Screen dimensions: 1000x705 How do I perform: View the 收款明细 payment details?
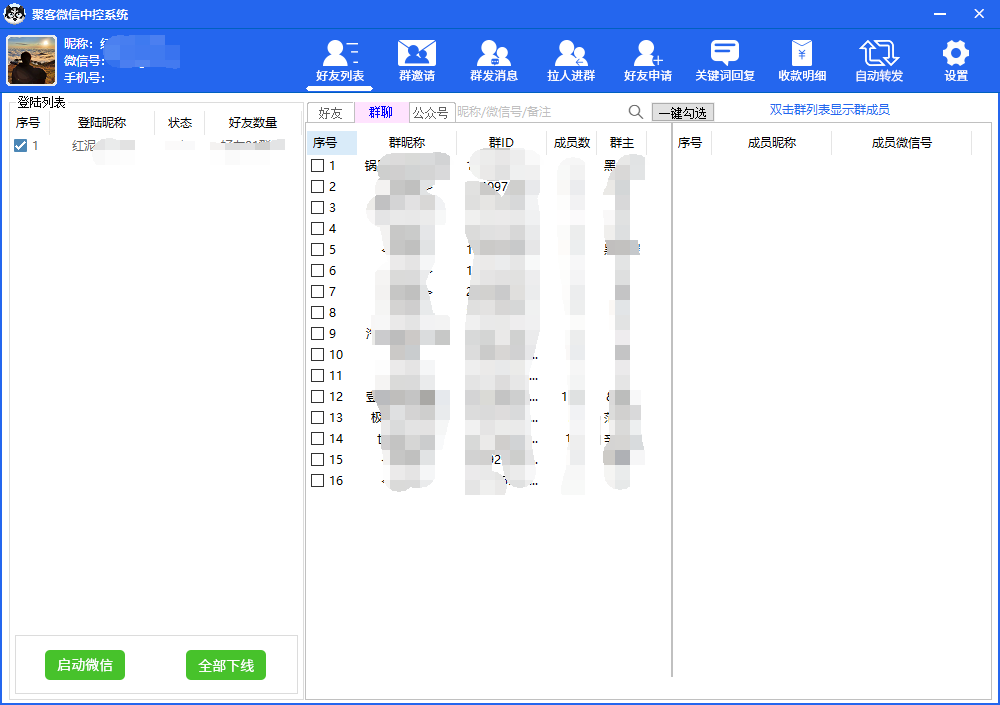(801, 60)
